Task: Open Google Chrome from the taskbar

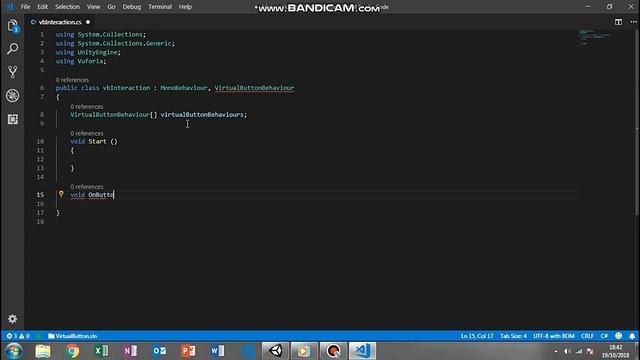Action: coord(72,351)
